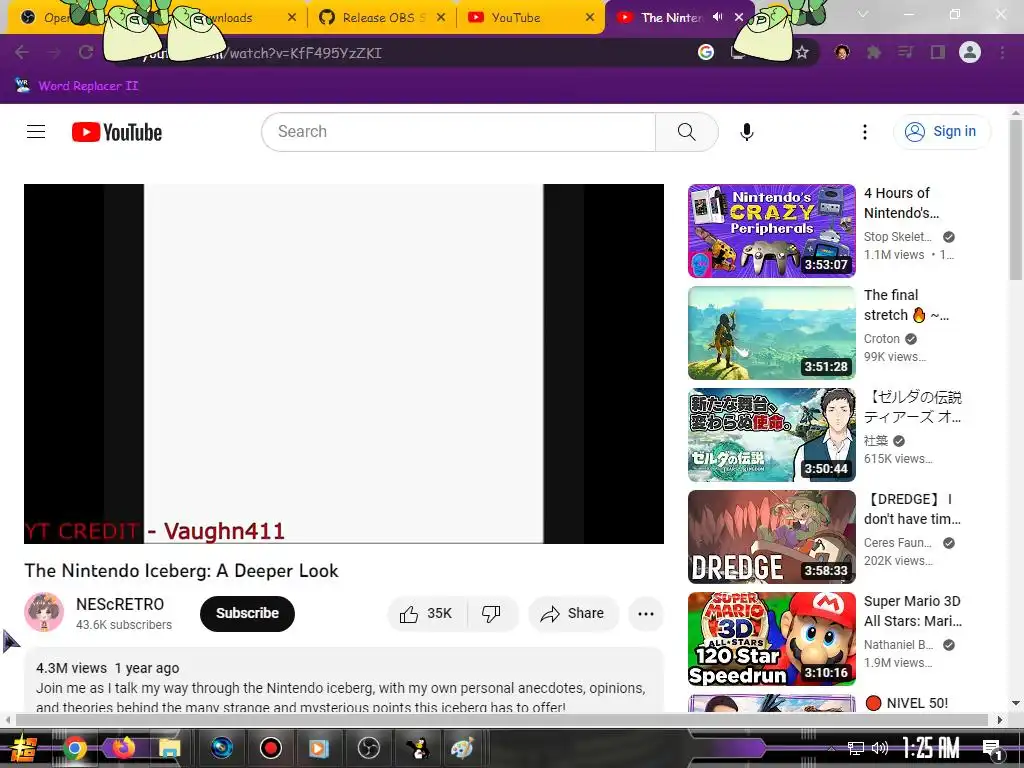This screenshot has width=1024, height=768.
Task: Open YouTube settings three-dot menu
Action: [x=865, y=132]
